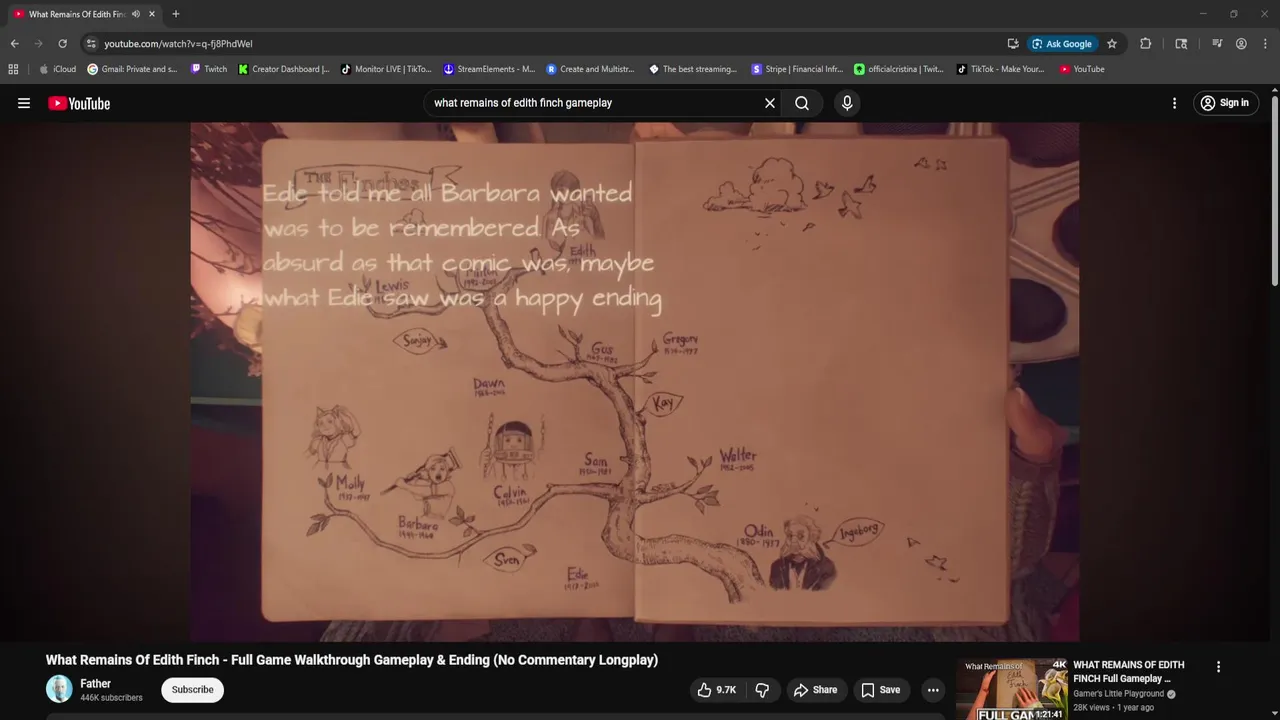Mute the tab via speaker icon
The image size is (1280, 720).
135,14
